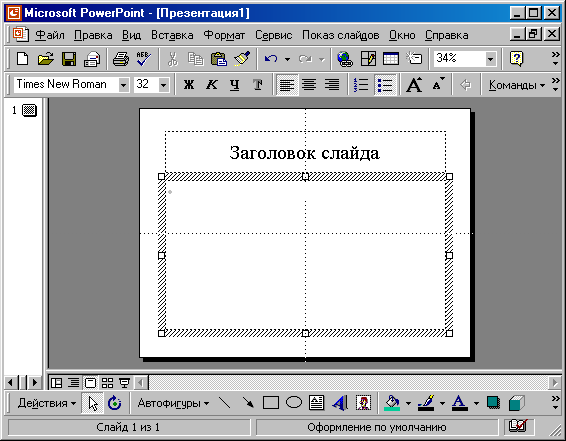Toggle bold formatting (Ж)
566x441 pixels.
[189, 85]
